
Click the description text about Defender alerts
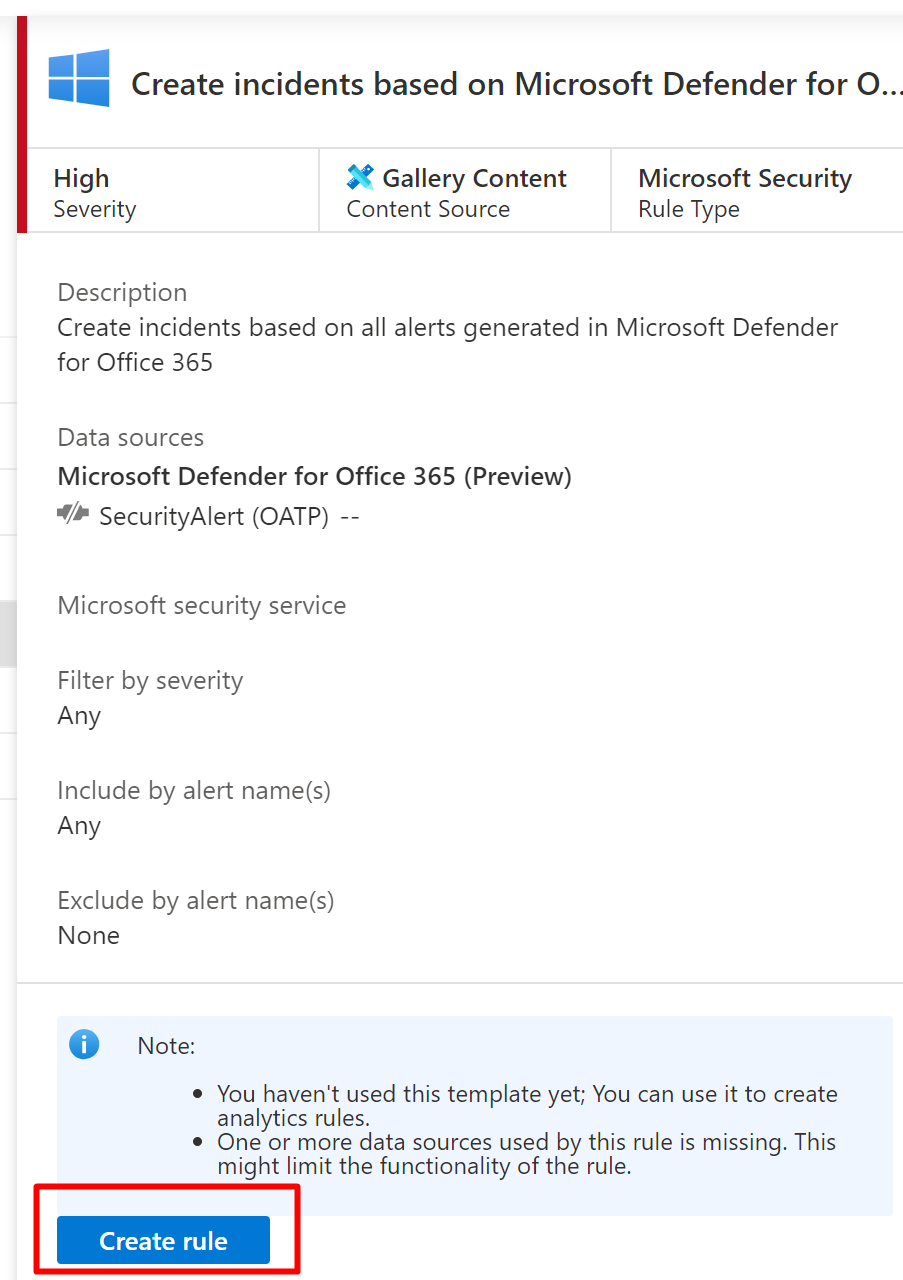tap(447, 344)
